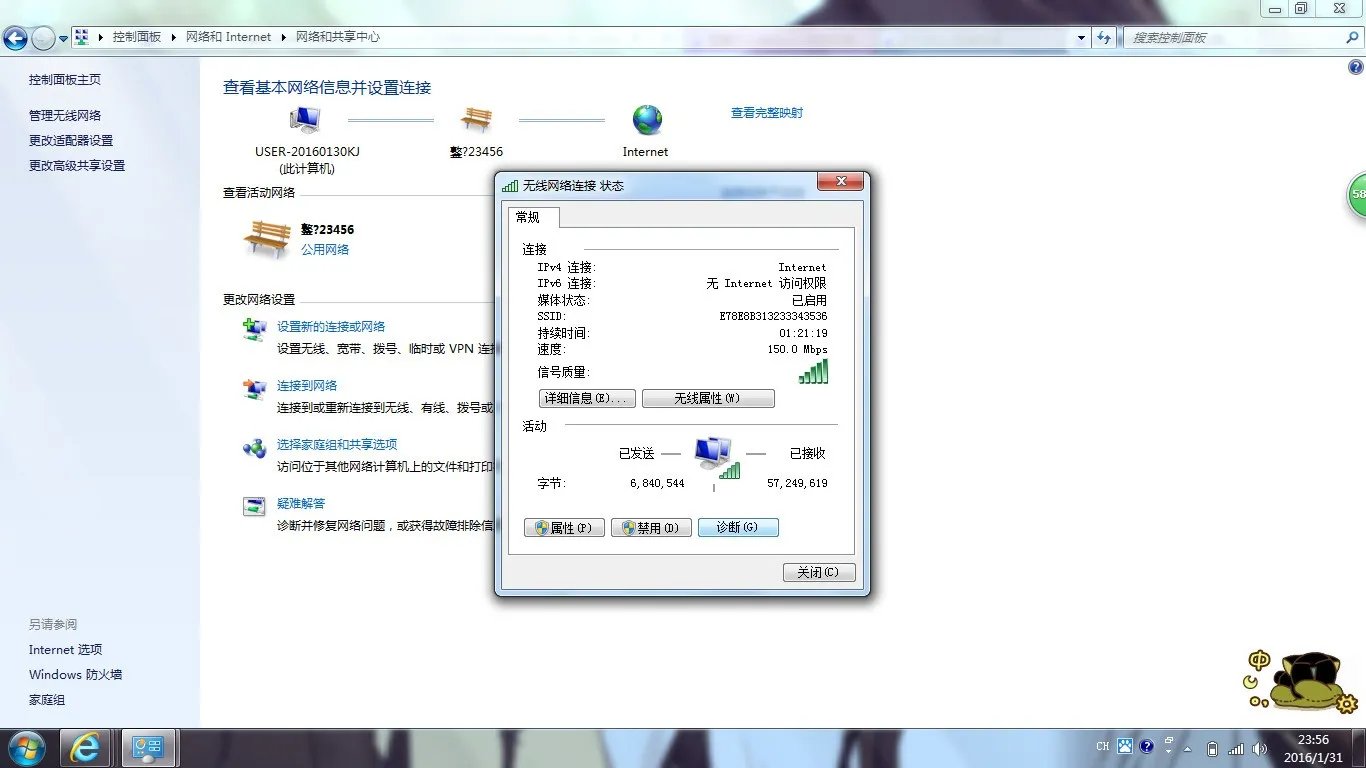
Task: Click the show desktop button
Action: tap(1358, 748)
